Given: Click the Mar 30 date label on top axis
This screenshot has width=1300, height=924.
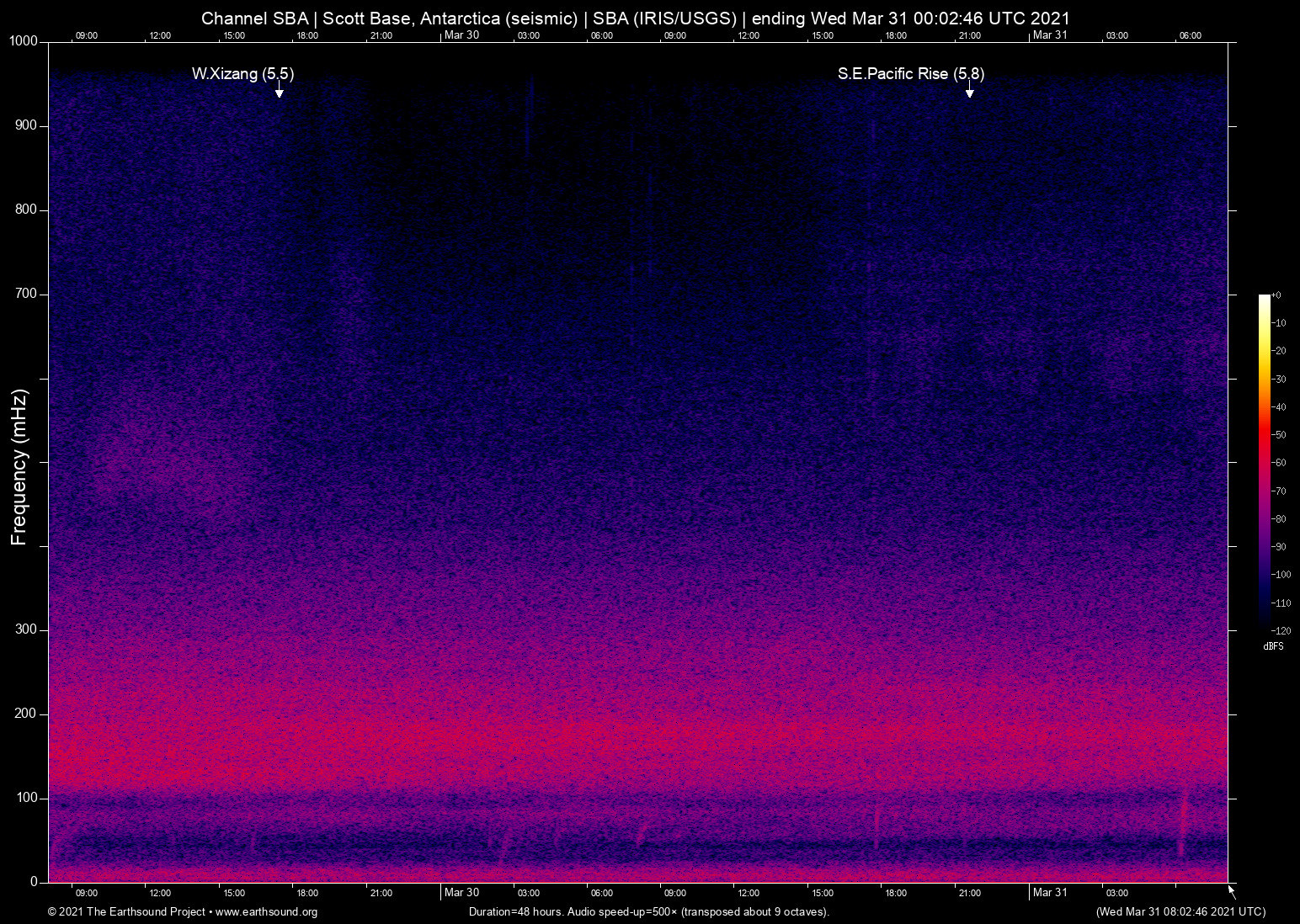Looking at the screenshot, I should (461, 35).
